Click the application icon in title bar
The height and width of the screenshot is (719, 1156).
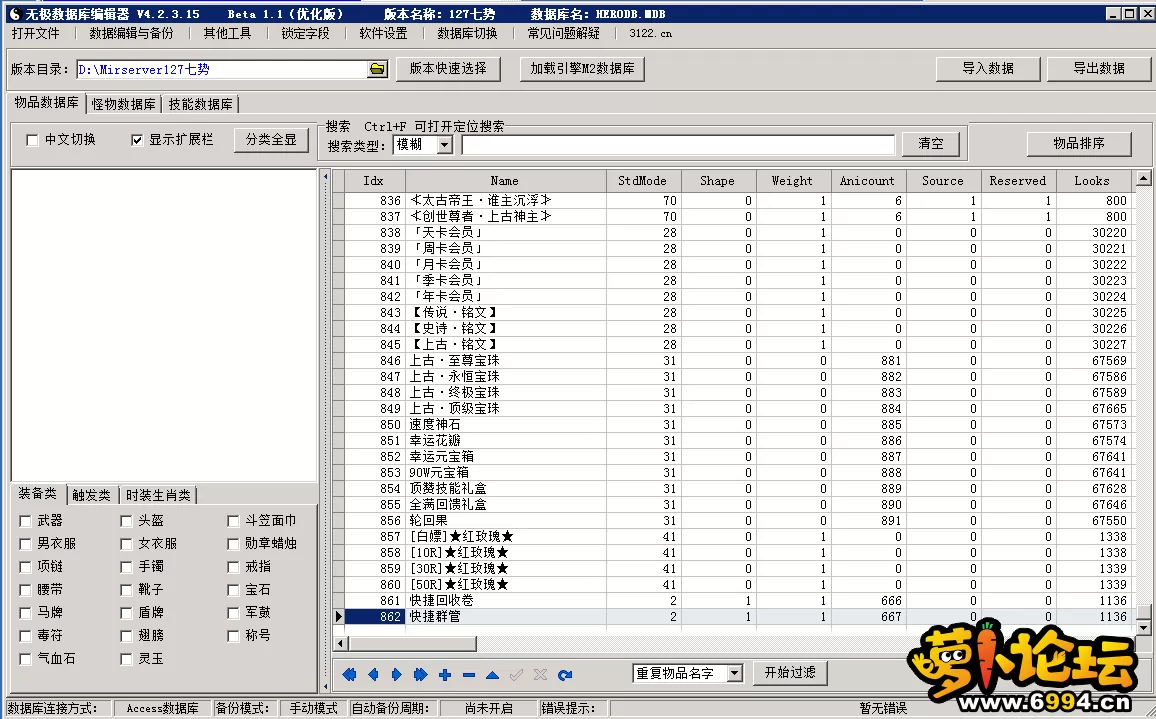(15, 13)
